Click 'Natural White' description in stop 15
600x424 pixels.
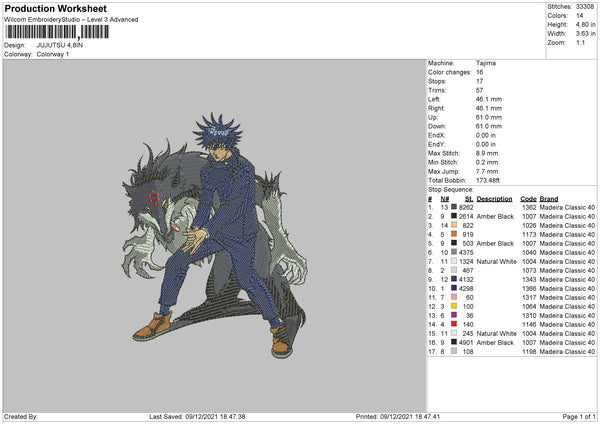click(x=496, y=333)
